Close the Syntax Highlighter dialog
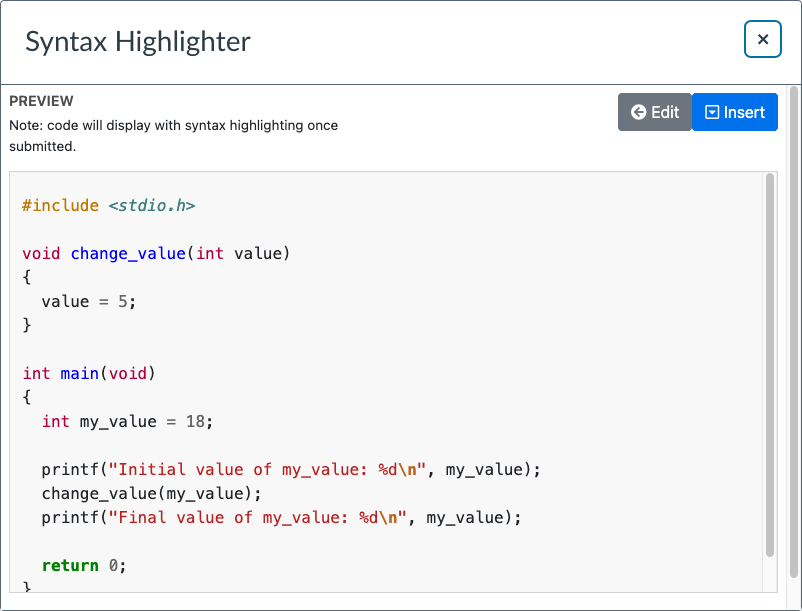 pos(762,39)
